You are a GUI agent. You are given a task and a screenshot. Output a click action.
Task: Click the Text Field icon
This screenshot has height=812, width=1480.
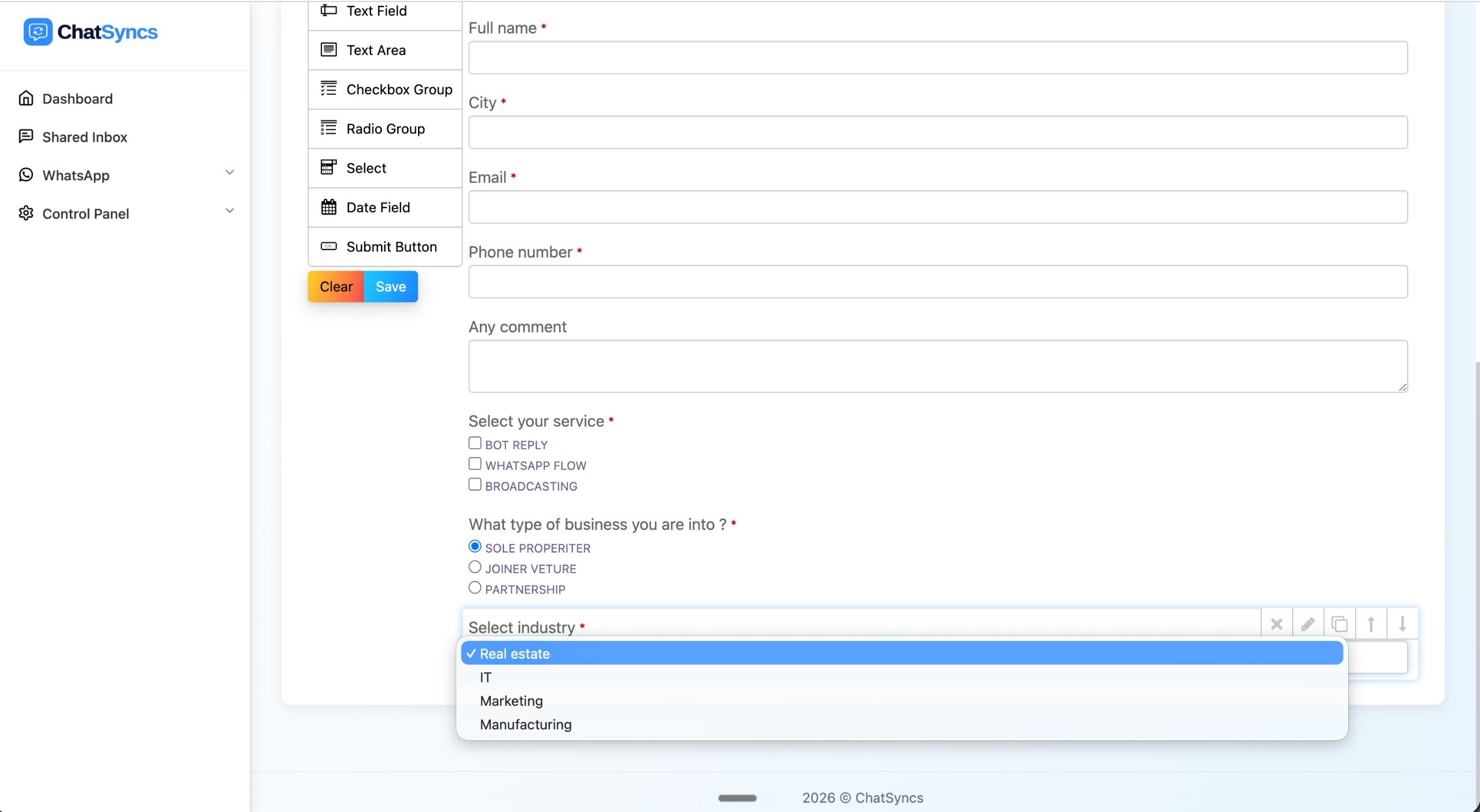coord(328,10)
